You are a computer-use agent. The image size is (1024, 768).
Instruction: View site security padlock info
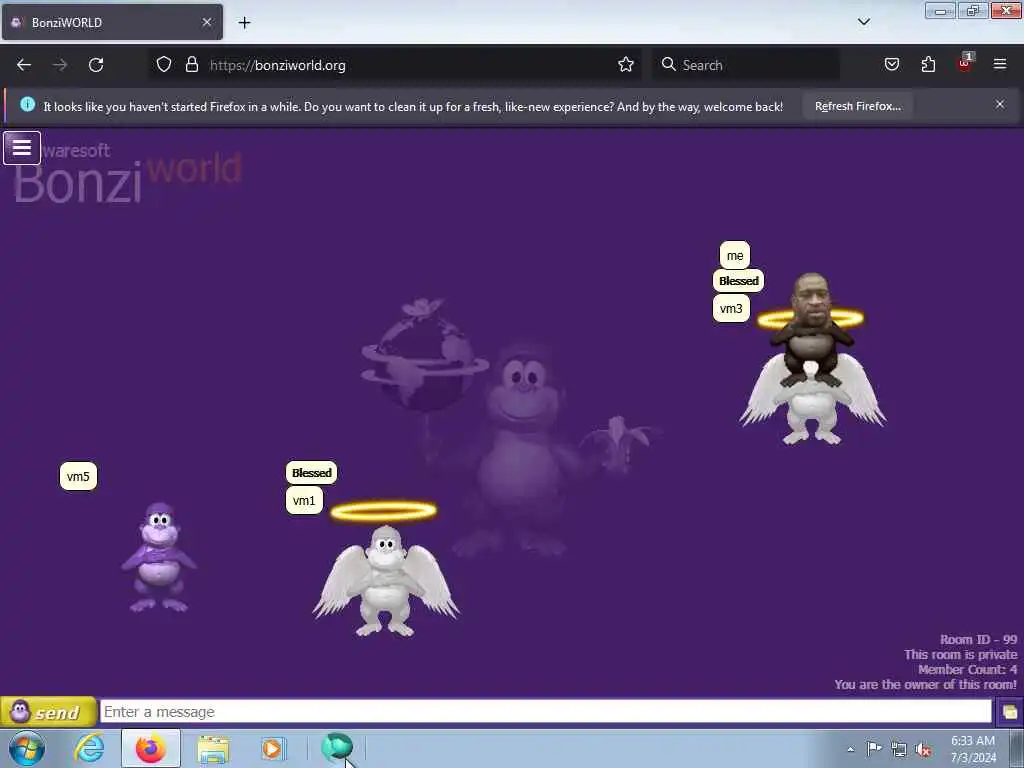coord(191,65)
